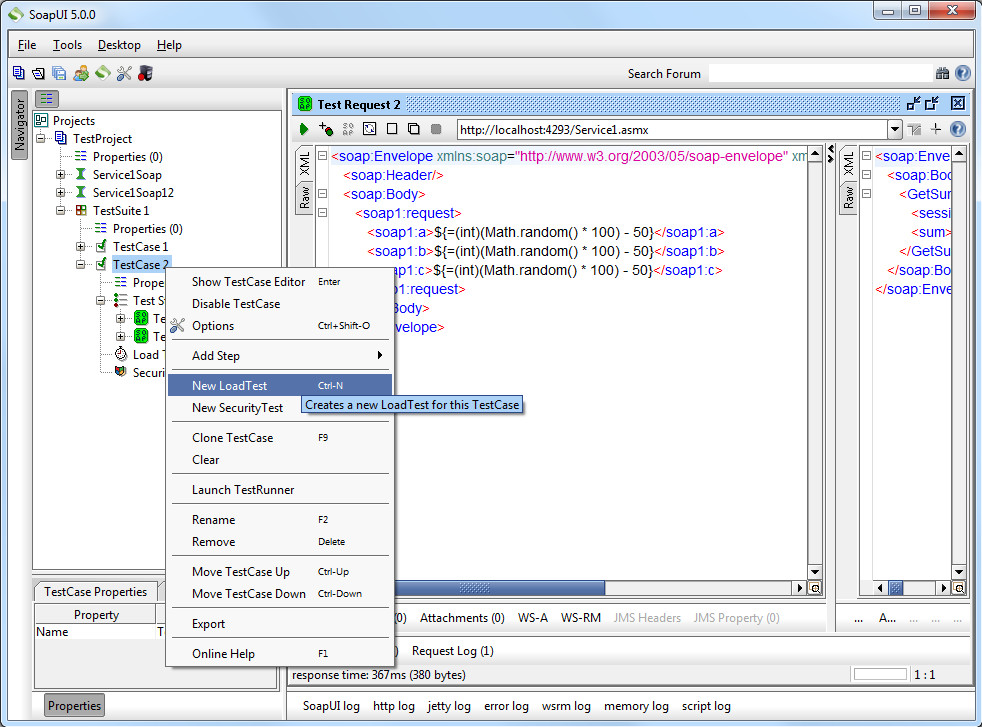Viewport: 982px width, 727px height.
Task: Collapse the soap:Envelope fold in request XML
Action: (x=323, y=155)
